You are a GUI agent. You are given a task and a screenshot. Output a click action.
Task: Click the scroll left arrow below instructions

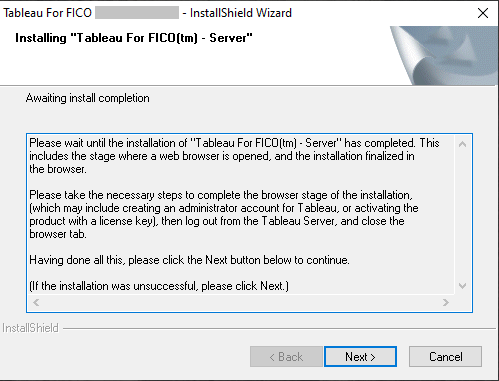pyautogui.click(x=36, y=302)
